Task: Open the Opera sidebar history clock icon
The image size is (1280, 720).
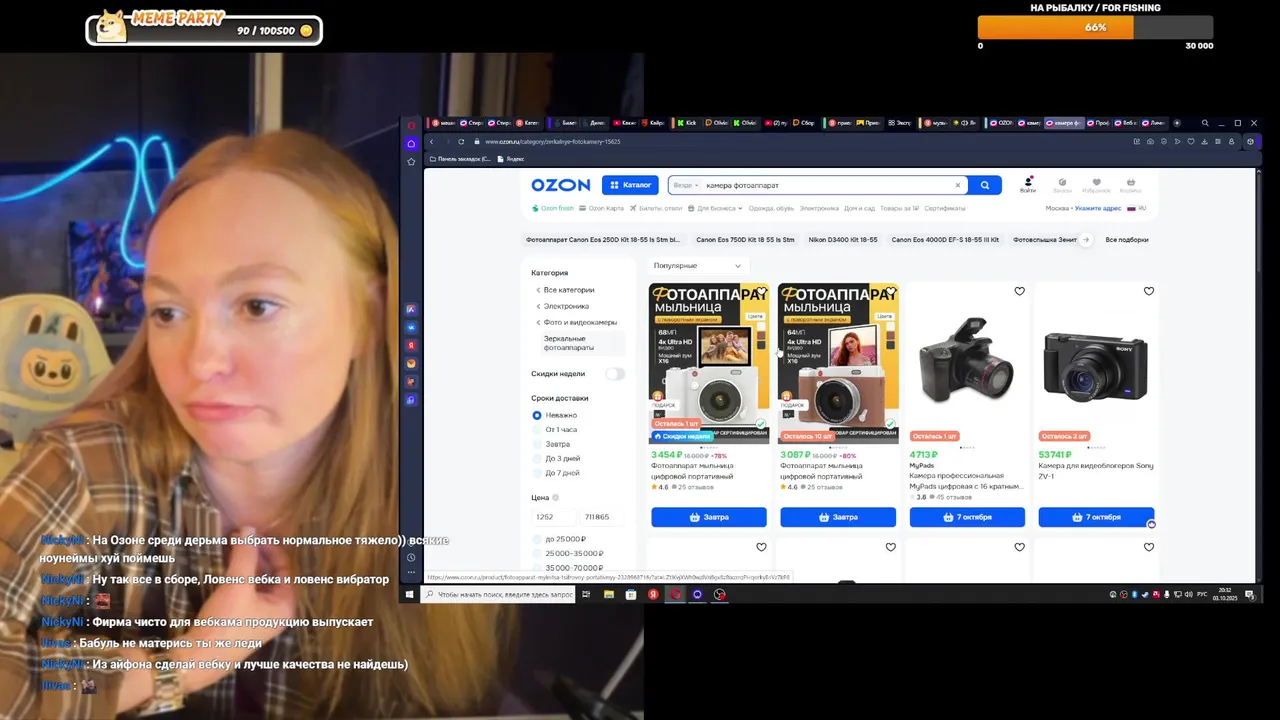Action: (x=411, y=558)
